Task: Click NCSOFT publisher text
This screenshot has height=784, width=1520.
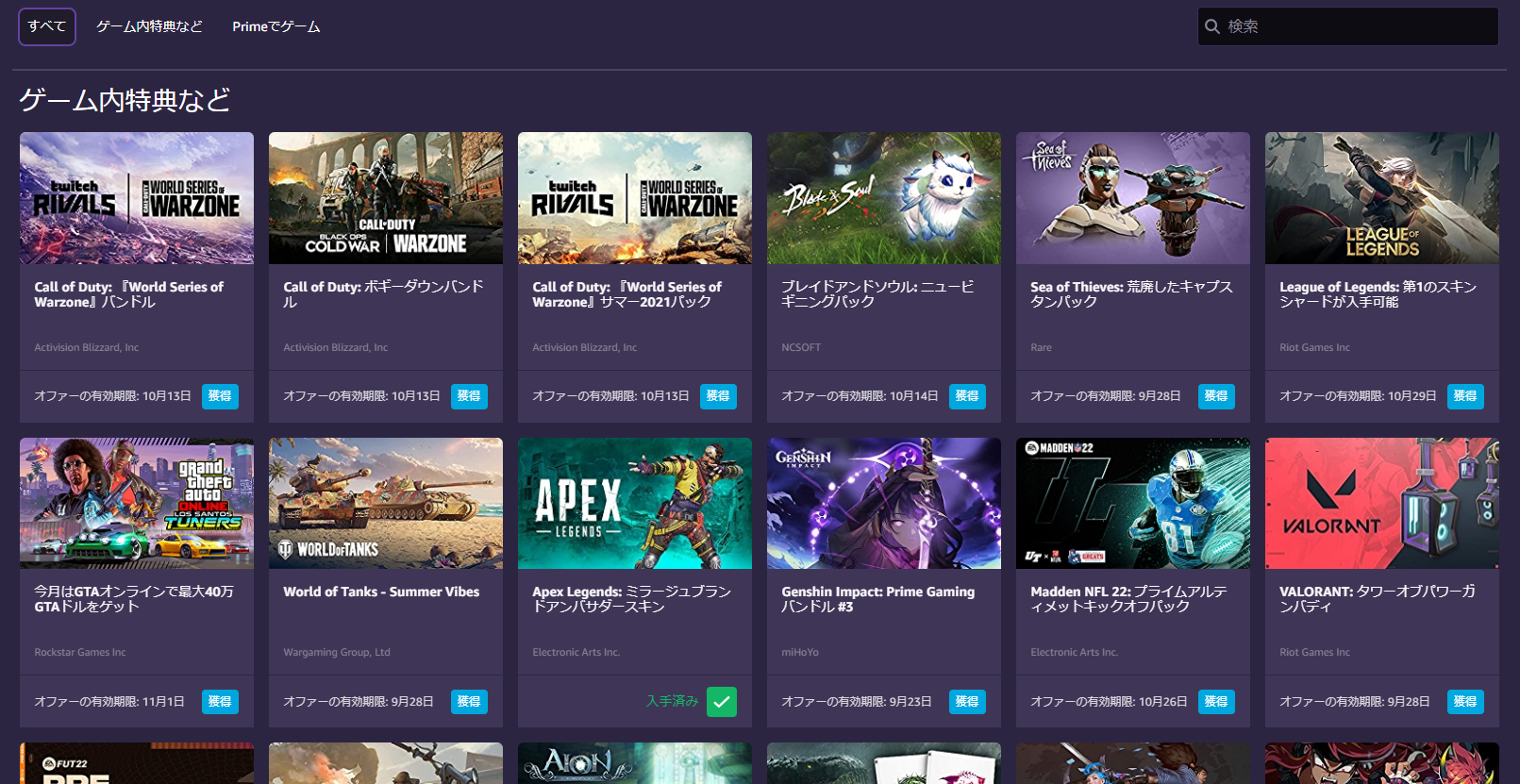Action: coord(801,347)
